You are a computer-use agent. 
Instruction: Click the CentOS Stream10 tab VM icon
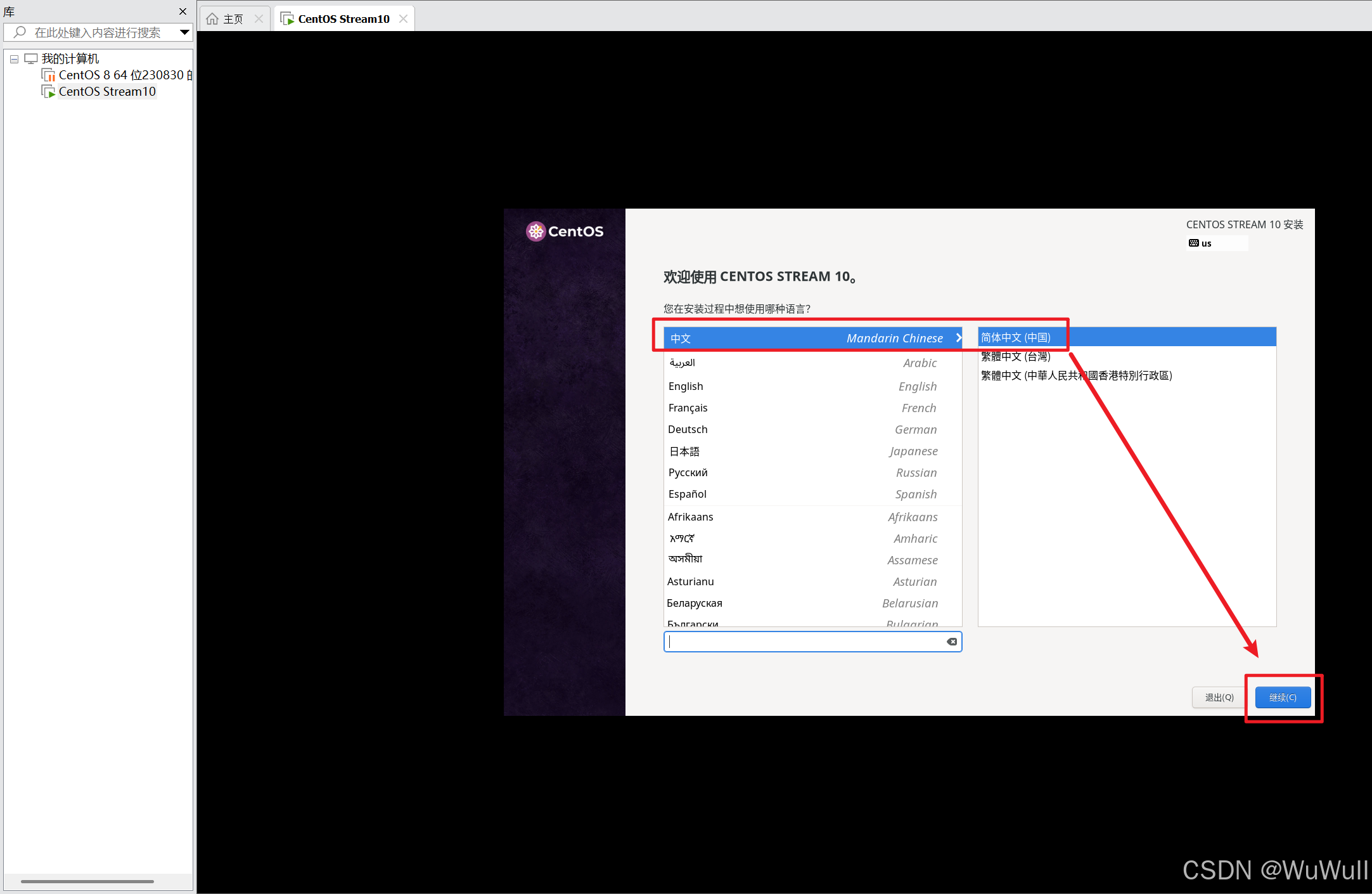tap(287, 19)
